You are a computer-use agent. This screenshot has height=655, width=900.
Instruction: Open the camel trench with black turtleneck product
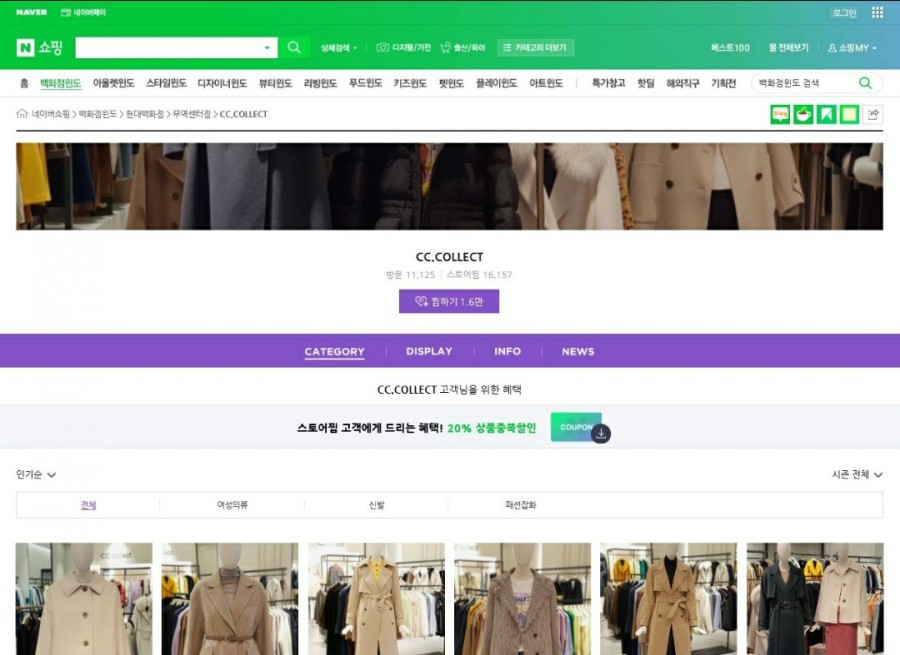(668, 599)
